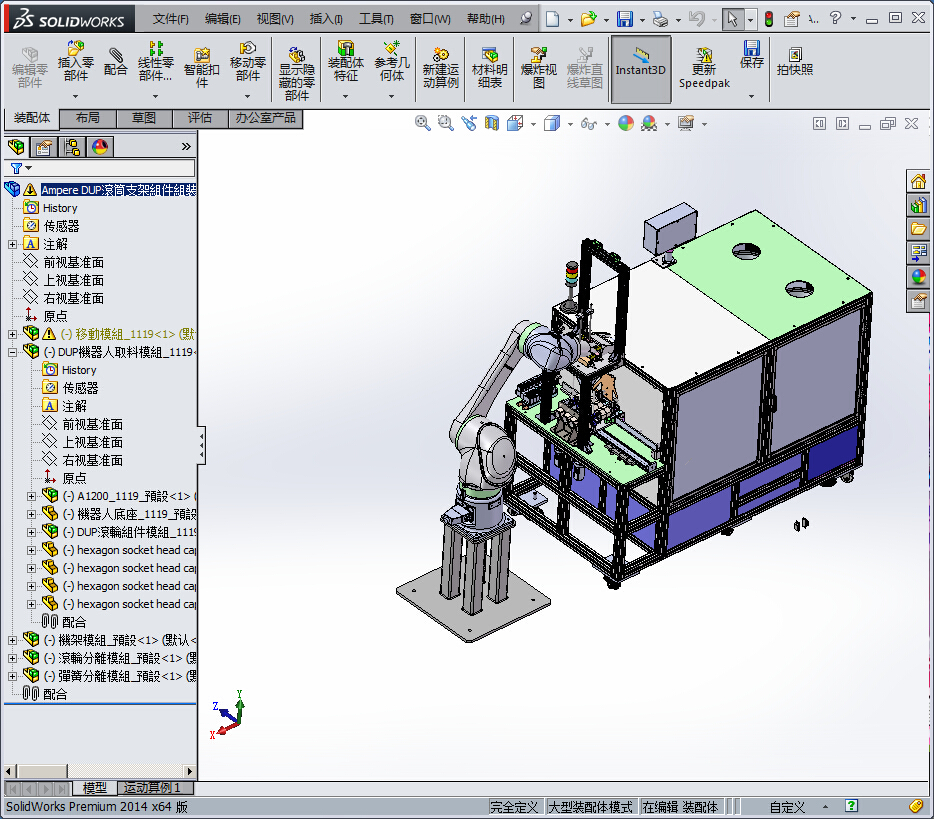Open the DisplayManager tab icon
Screen dimensions: 934x819
coord(100,147)
